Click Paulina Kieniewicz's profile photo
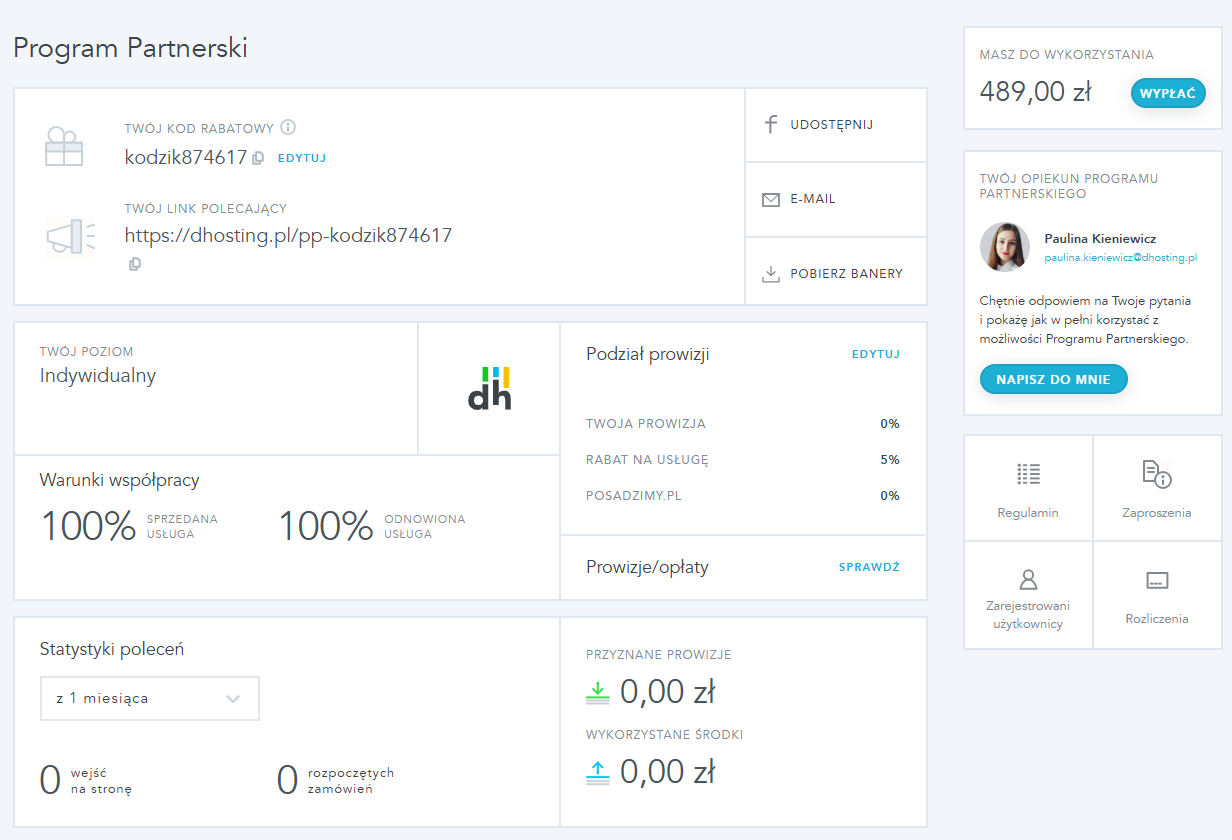 (1005, 247)
